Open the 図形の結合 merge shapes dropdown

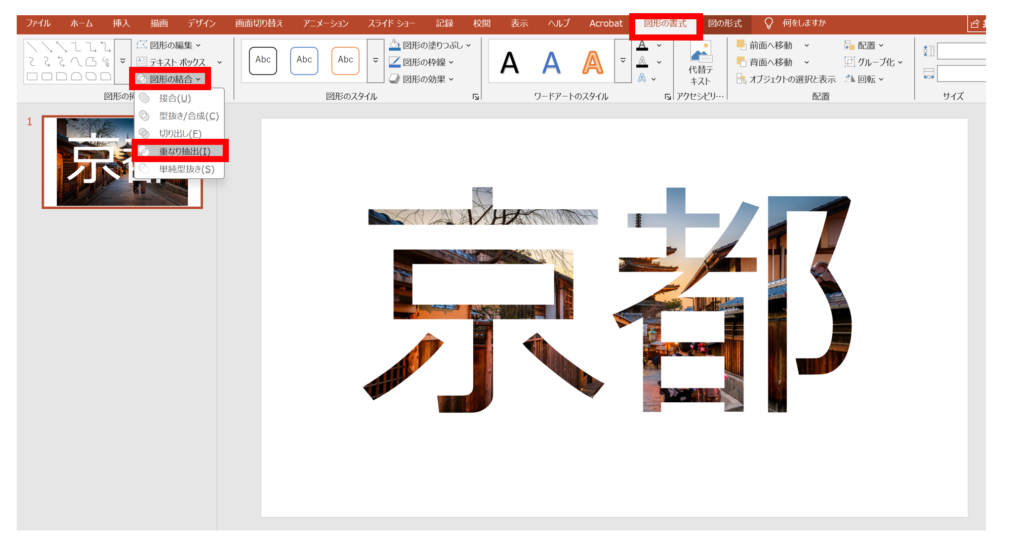170,79
